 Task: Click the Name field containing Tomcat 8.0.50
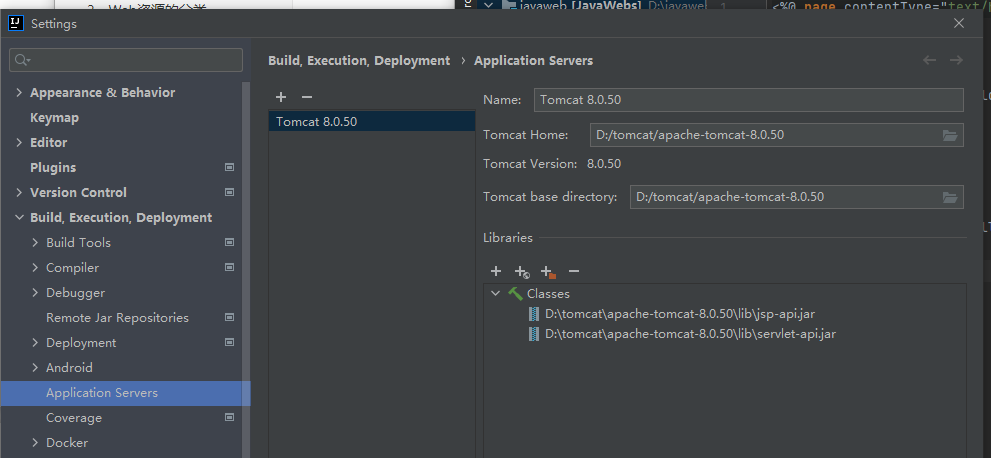(x=748, y=100)
